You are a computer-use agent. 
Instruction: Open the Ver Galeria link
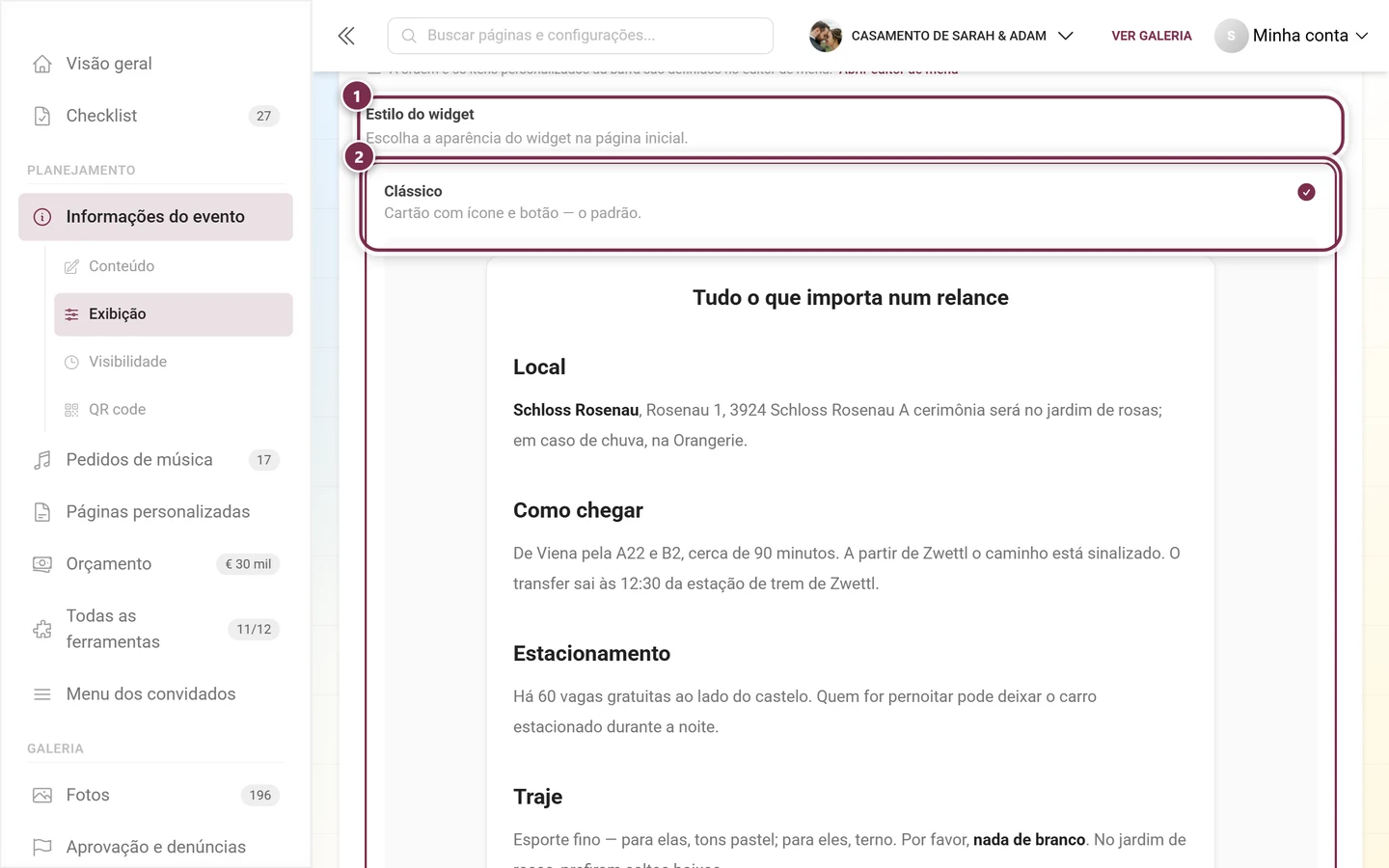pos(1152,36)
